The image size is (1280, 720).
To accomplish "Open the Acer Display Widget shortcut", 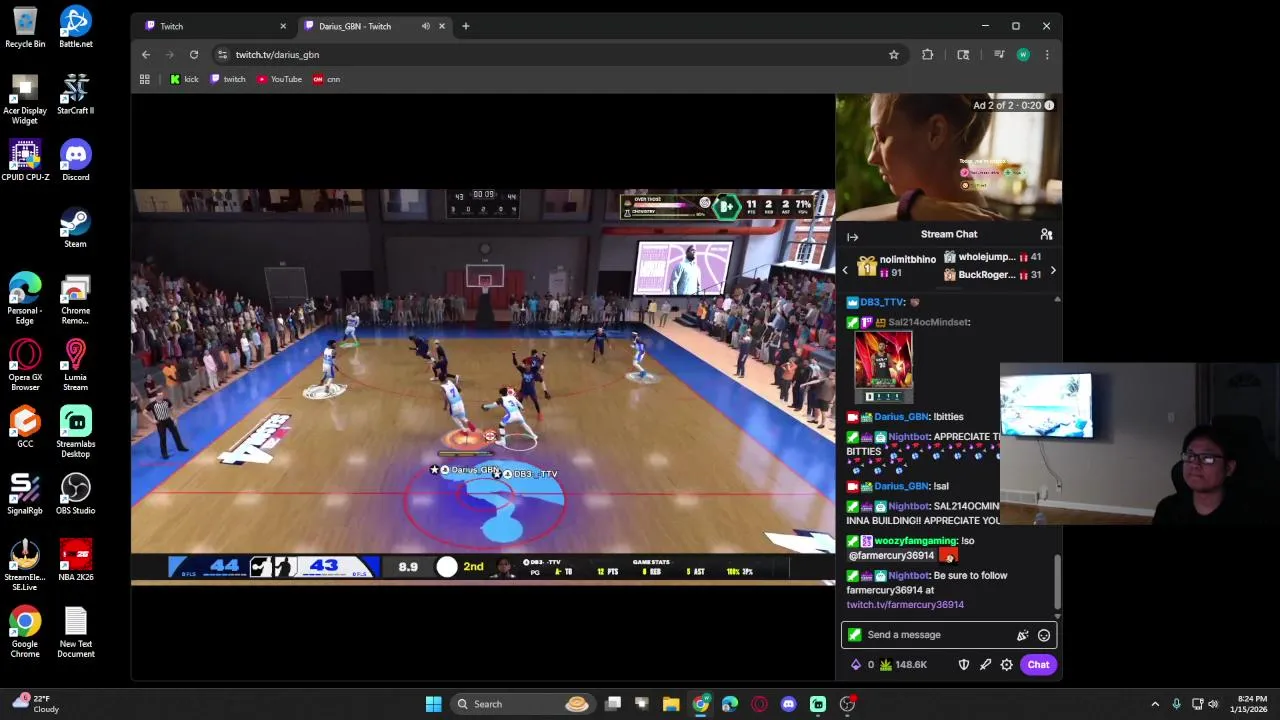I will 25,99.
